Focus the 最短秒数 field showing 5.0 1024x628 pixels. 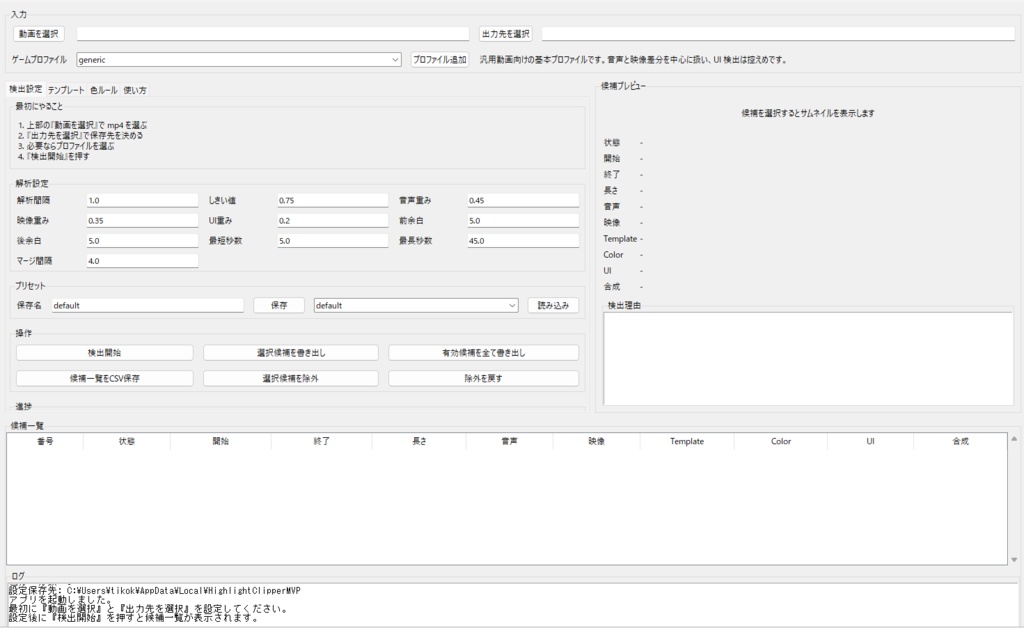click(332, 241)
